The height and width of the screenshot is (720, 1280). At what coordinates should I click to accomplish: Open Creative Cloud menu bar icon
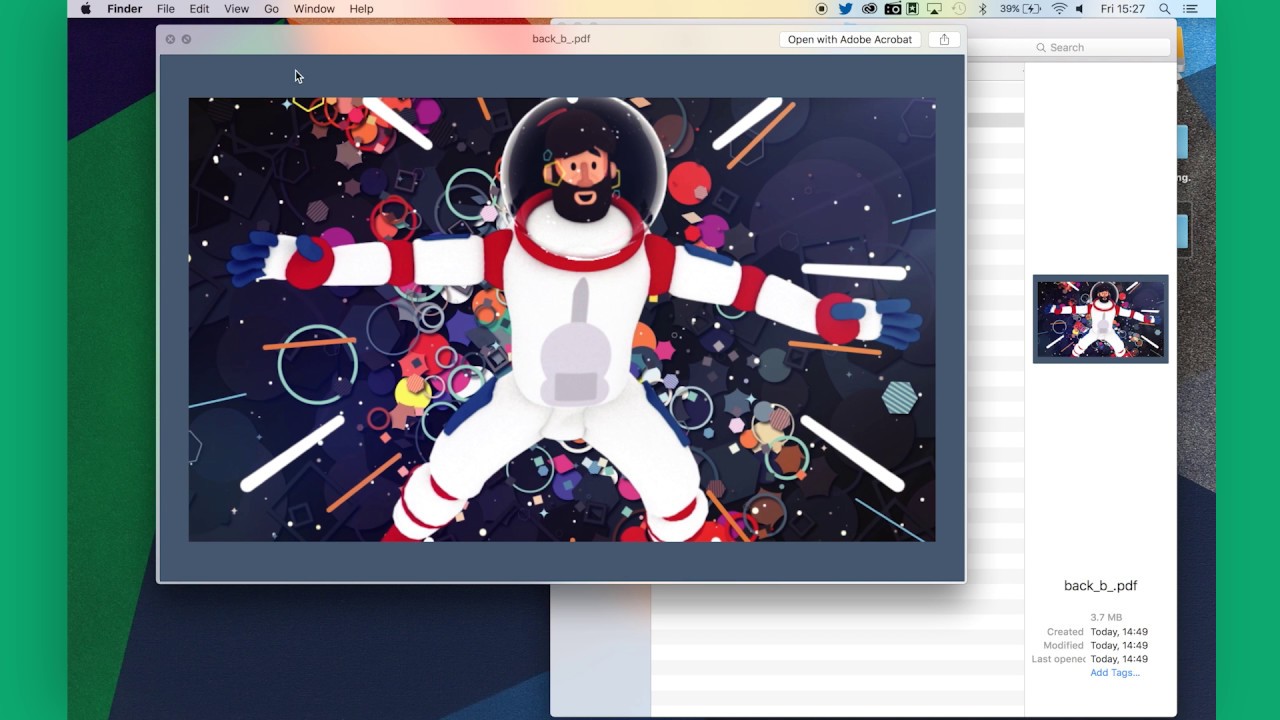point(869,9)
